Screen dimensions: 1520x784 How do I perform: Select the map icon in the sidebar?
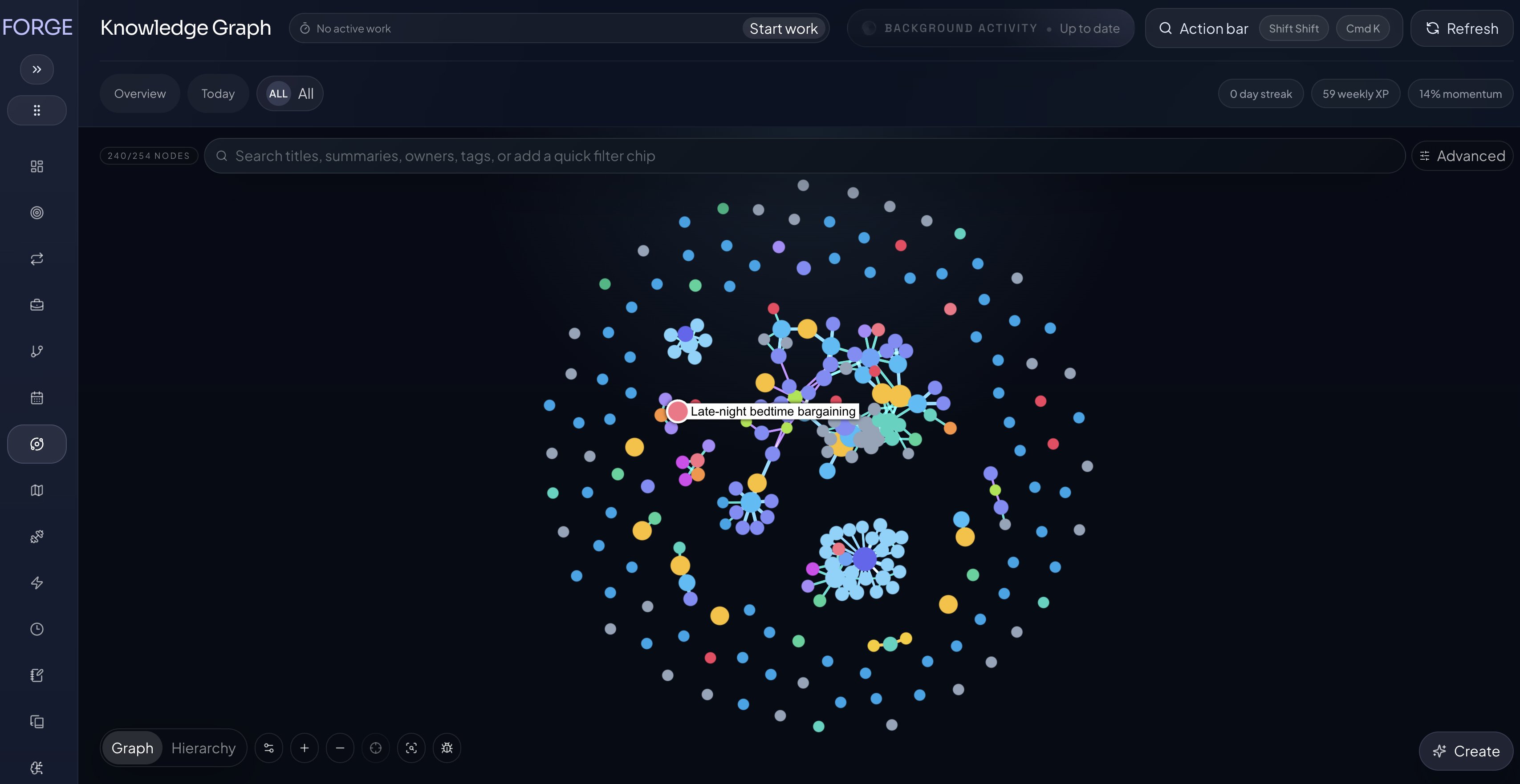37,489
